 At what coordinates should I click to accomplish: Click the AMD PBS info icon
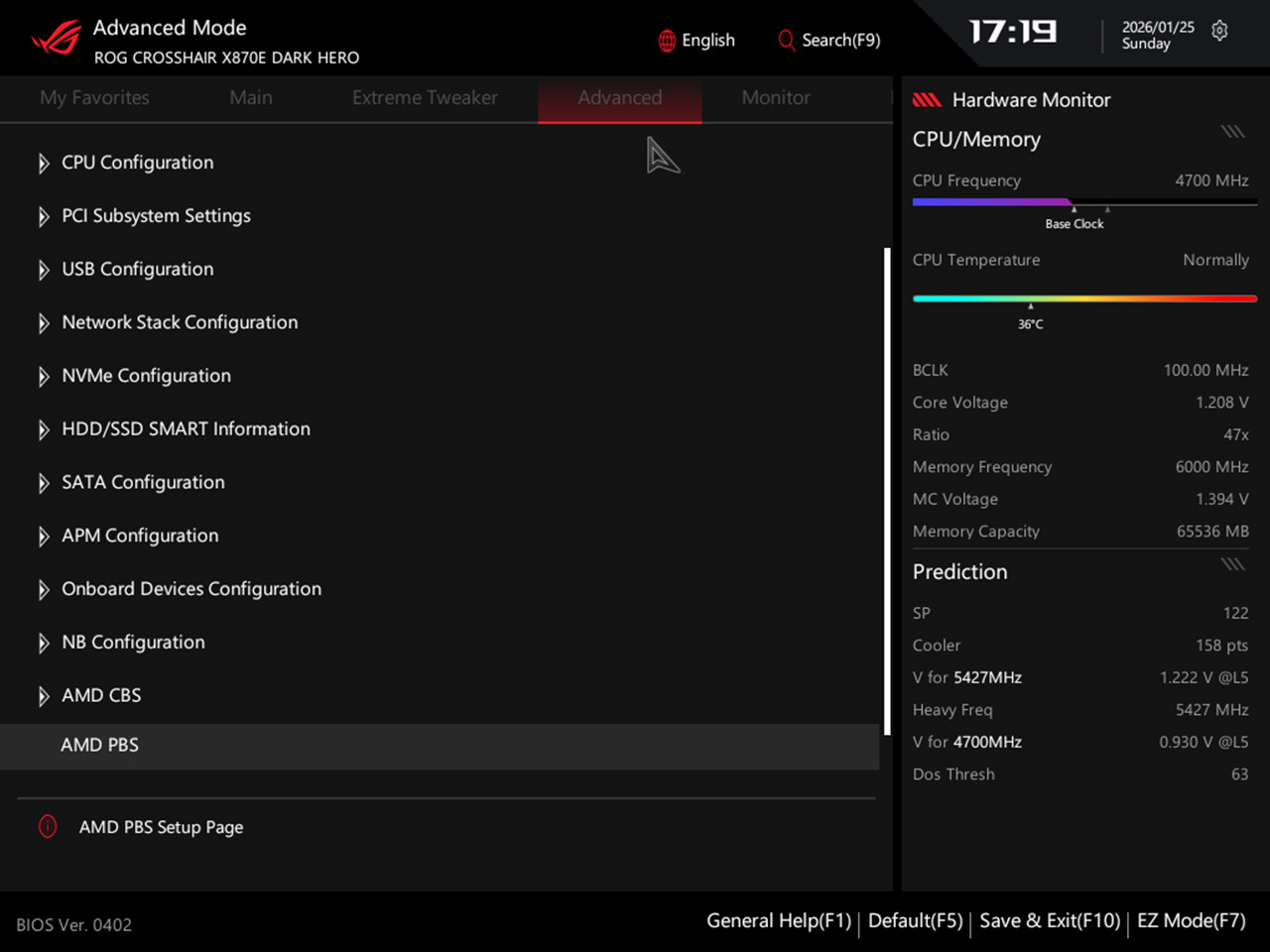[x=48, y=826]
